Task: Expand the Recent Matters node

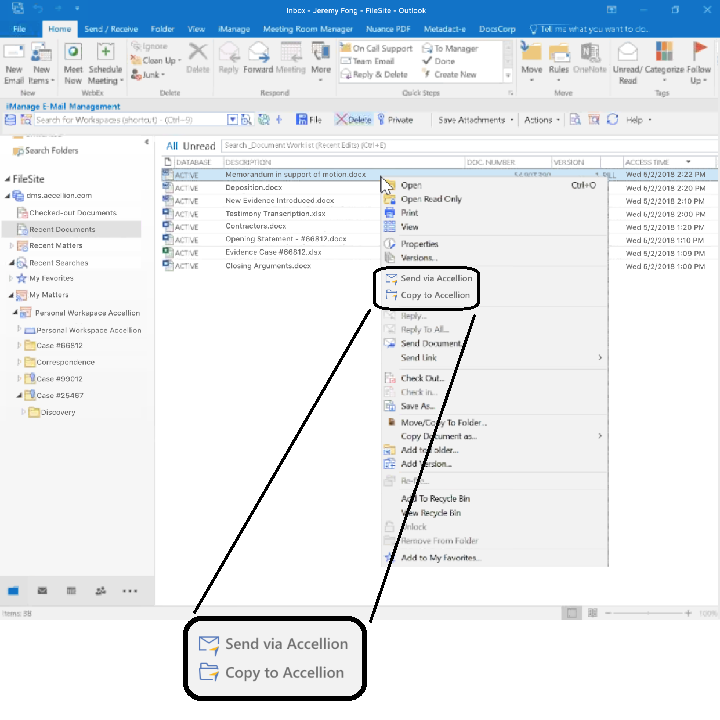Action: (11, 246)
